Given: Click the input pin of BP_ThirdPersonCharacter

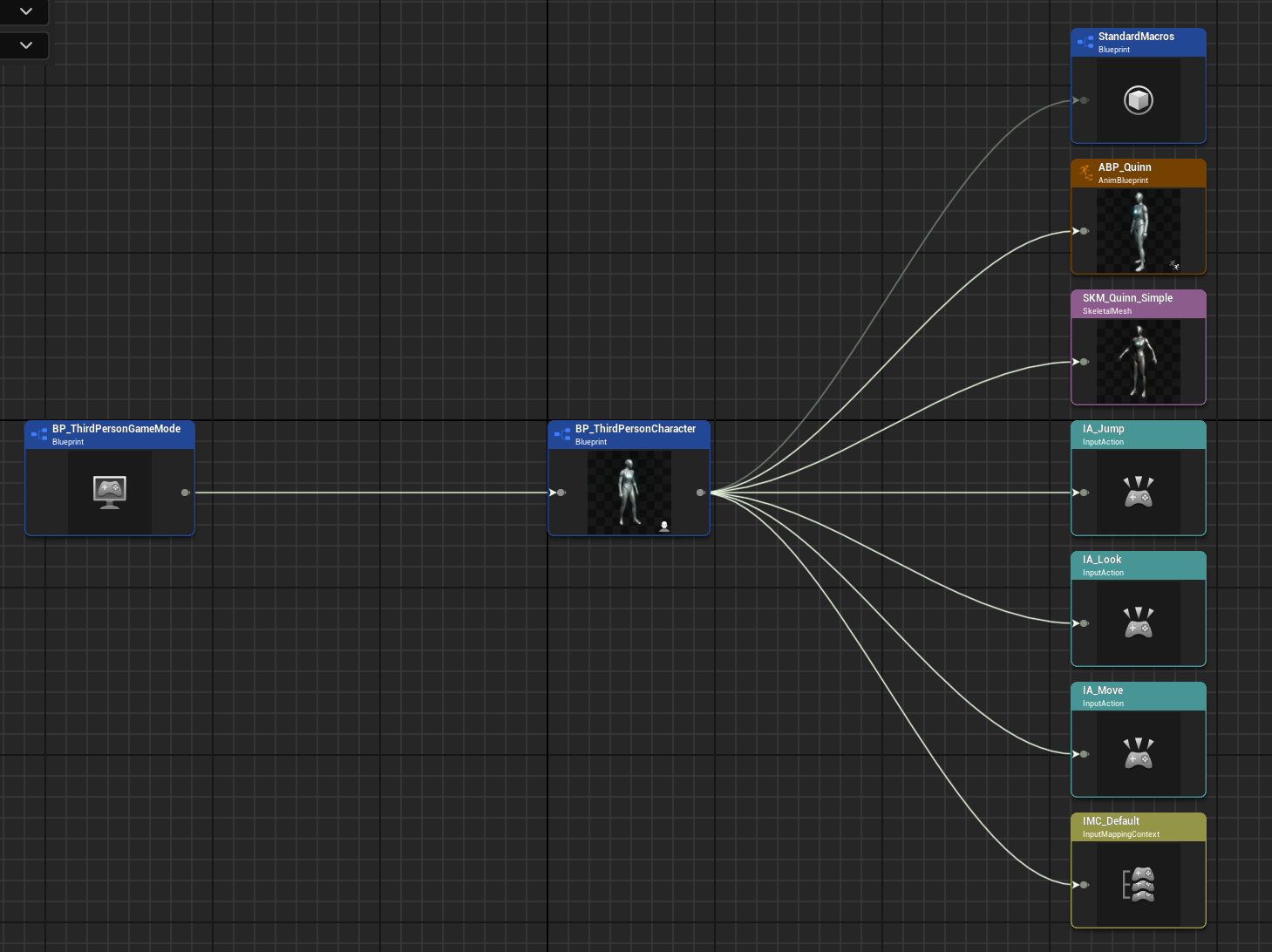Looking at the screenshot, I should coord(561,493).
